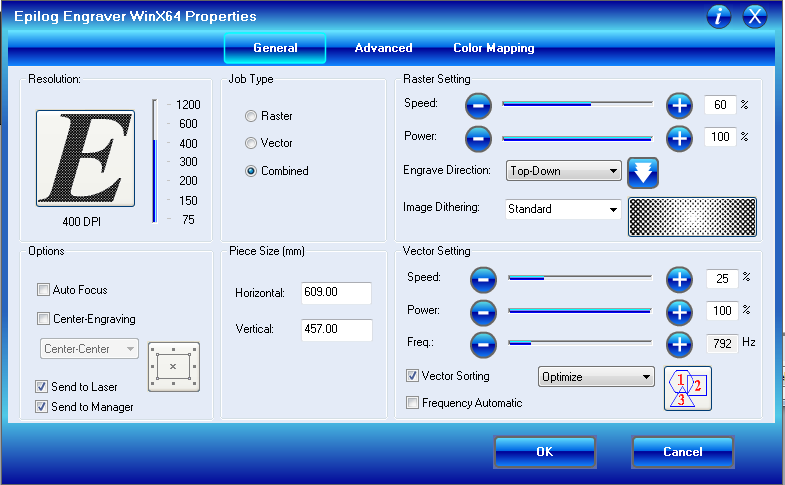Decrease vector speed with minus button
This screenshot has height=485, width=785.
pyautogui.click(x=483, y=279)
